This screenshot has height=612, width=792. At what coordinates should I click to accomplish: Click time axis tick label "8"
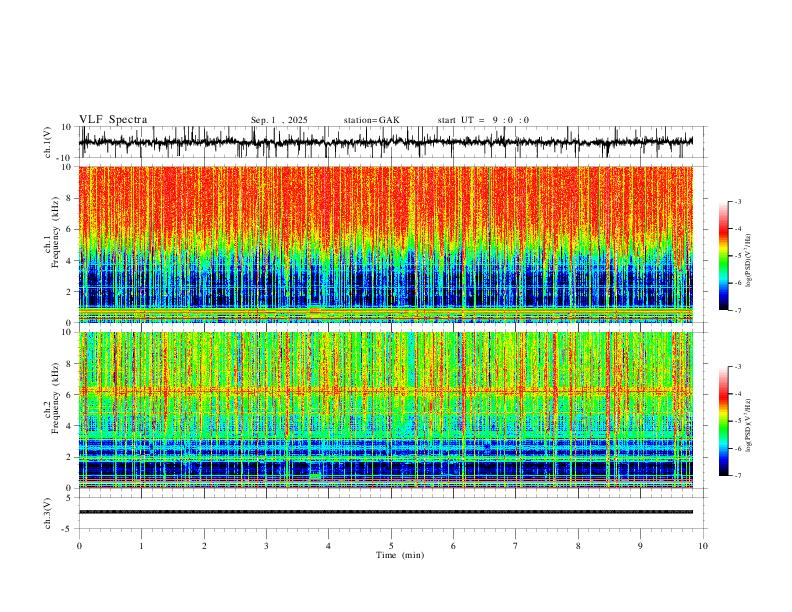(x=578, y=546)
